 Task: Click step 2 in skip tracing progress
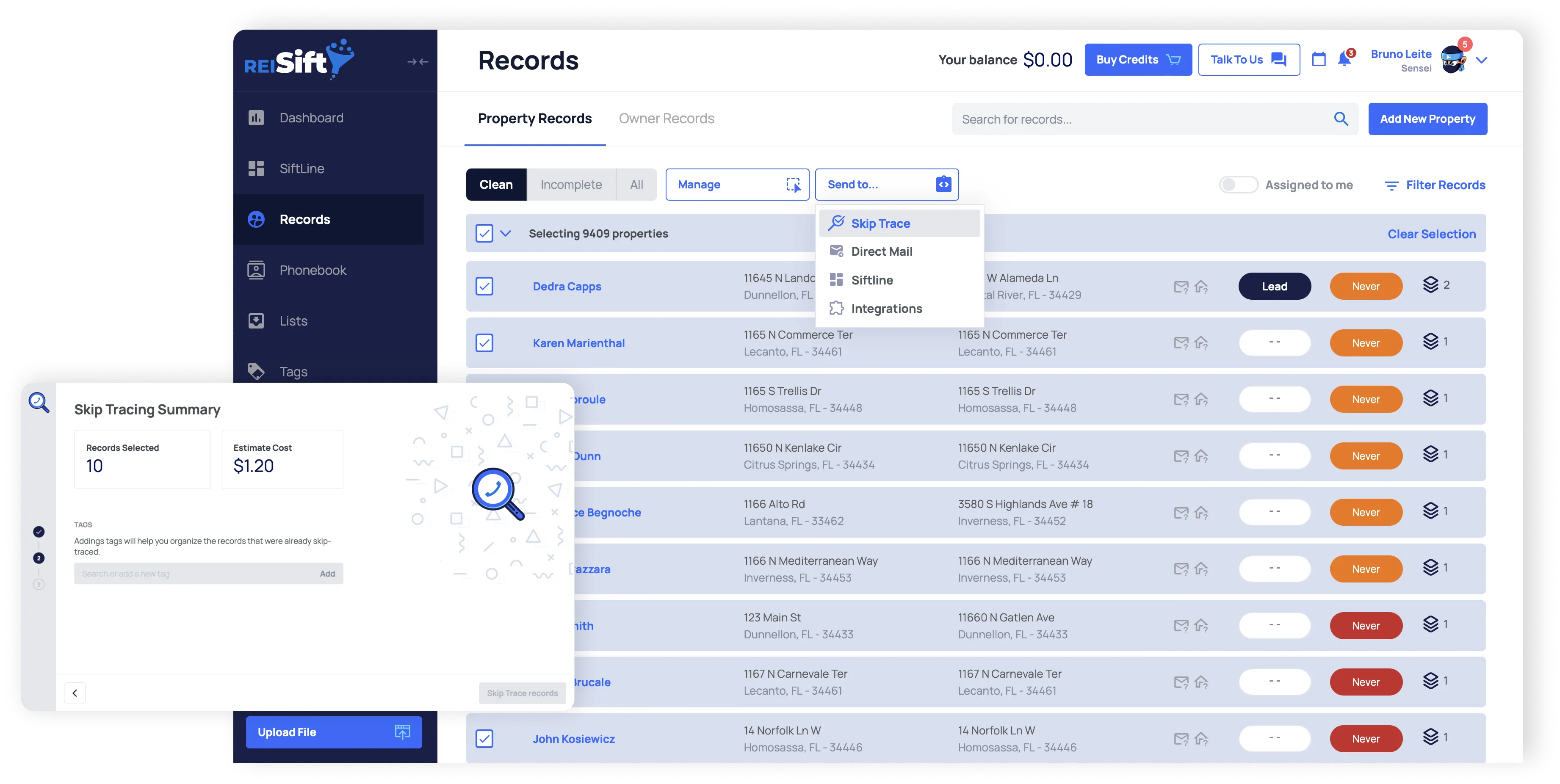39,558
